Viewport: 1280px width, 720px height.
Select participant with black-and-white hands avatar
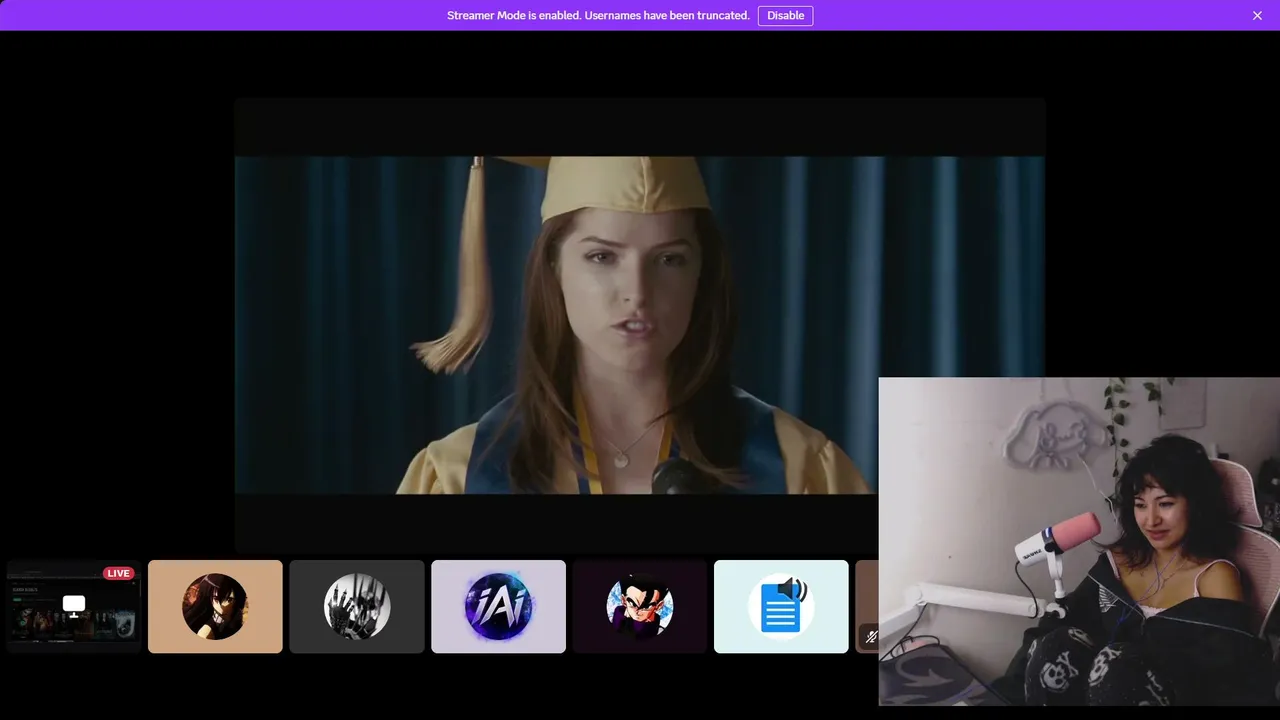point(357,606)
